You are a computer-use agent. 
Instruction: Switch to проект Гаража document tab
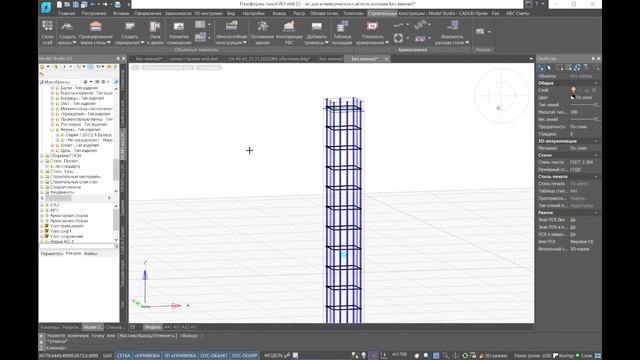point(193,59)
